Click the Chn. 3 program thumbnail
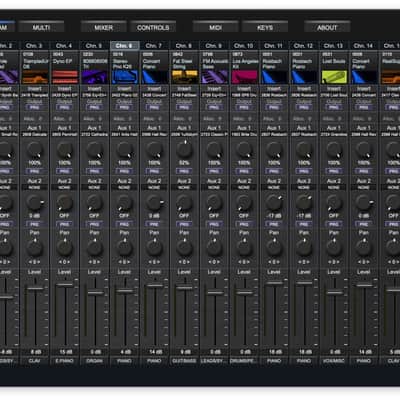The image size is (400, 400). coord(35,77)
